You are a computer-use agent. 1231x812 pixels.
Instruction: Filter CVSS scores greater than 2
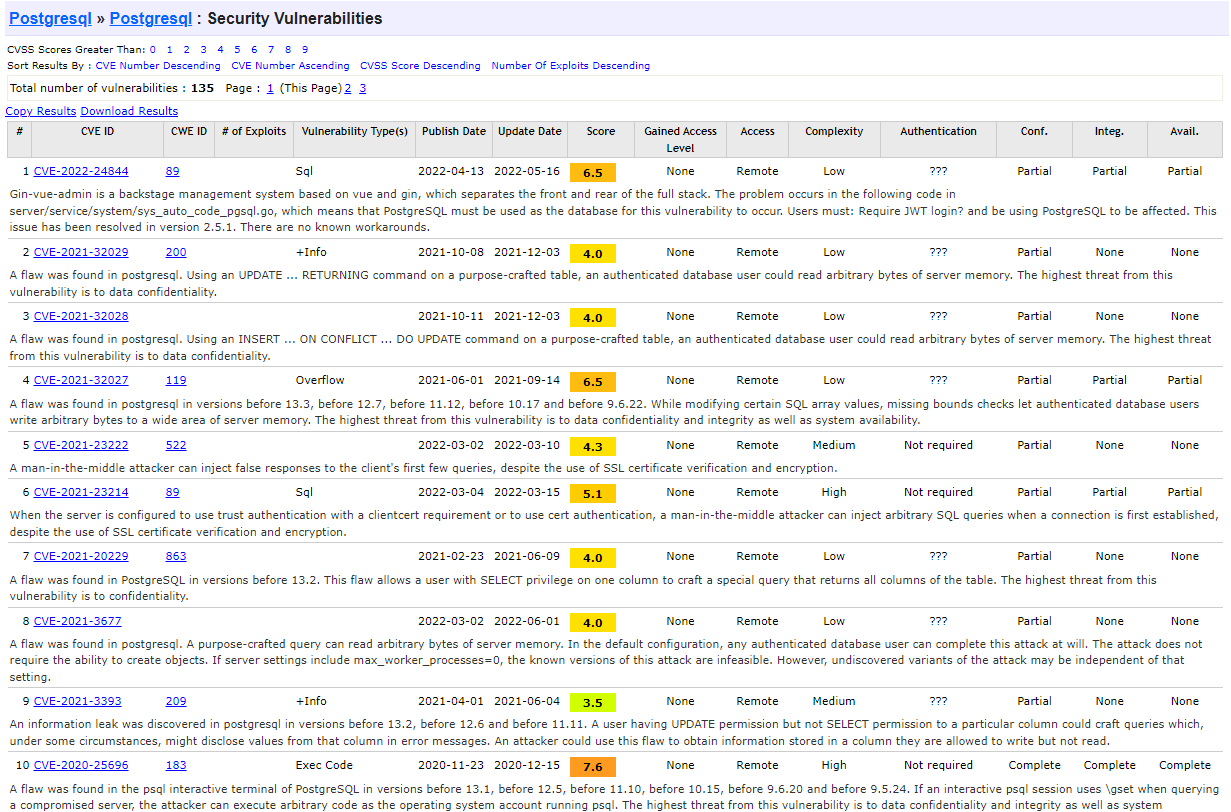coord(186,49)
